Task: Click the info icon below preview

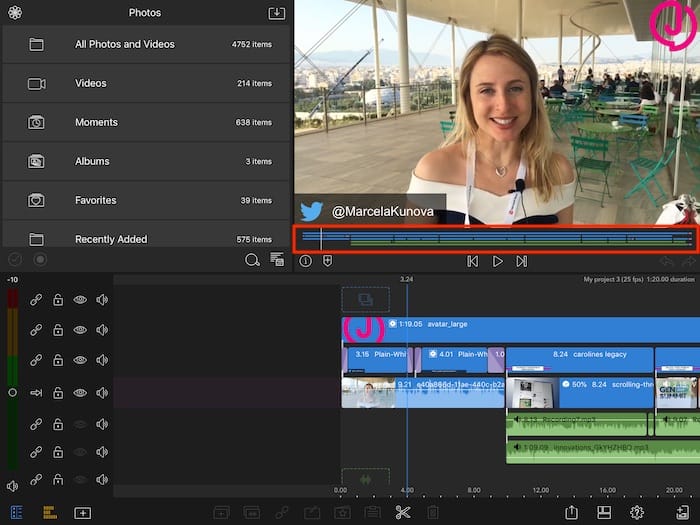Action: pos(305,261)
